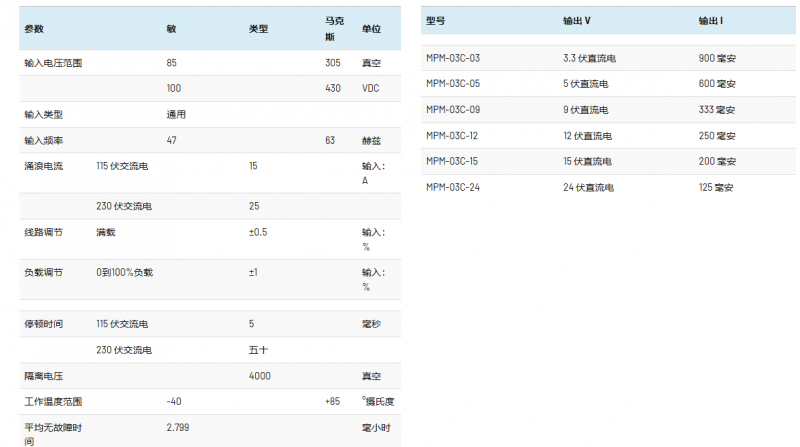Select the MPM-03C-24 model row

coord(453,187)
